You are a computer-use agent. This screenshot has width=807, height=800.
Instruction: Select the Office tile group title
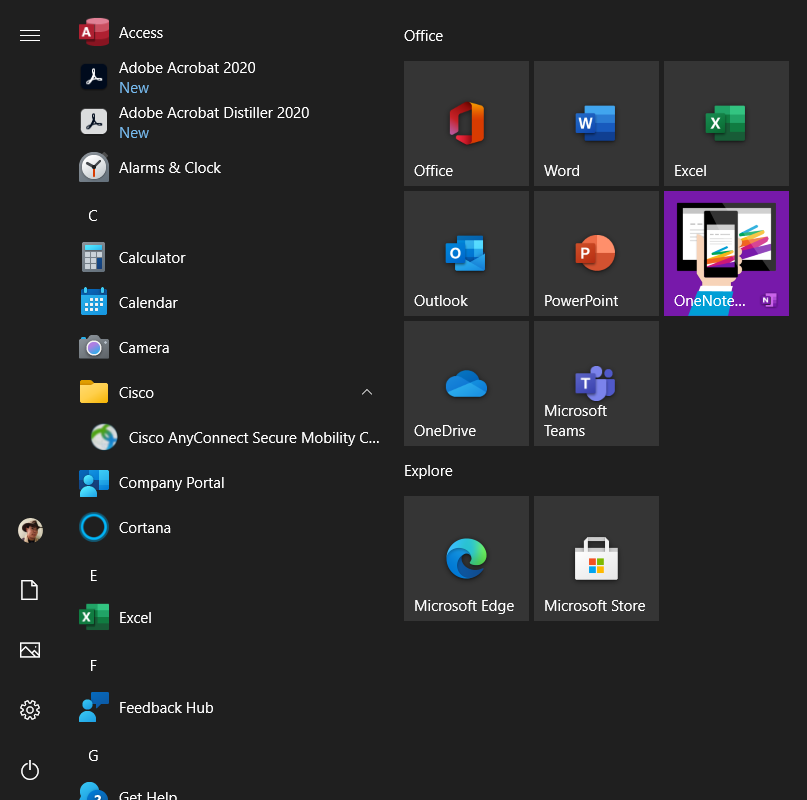pyautogui.click(x=423, y=36)
